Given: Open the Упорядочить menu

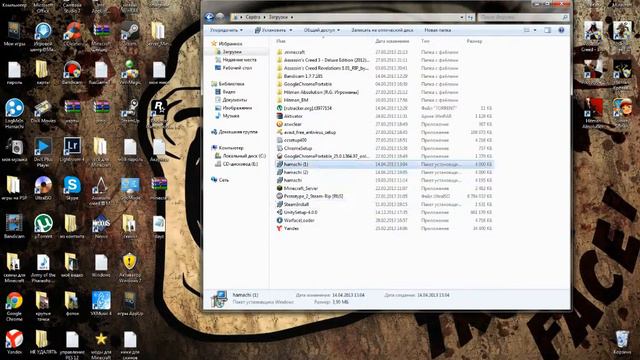Looking at the screenshot, I should point(226,30).
